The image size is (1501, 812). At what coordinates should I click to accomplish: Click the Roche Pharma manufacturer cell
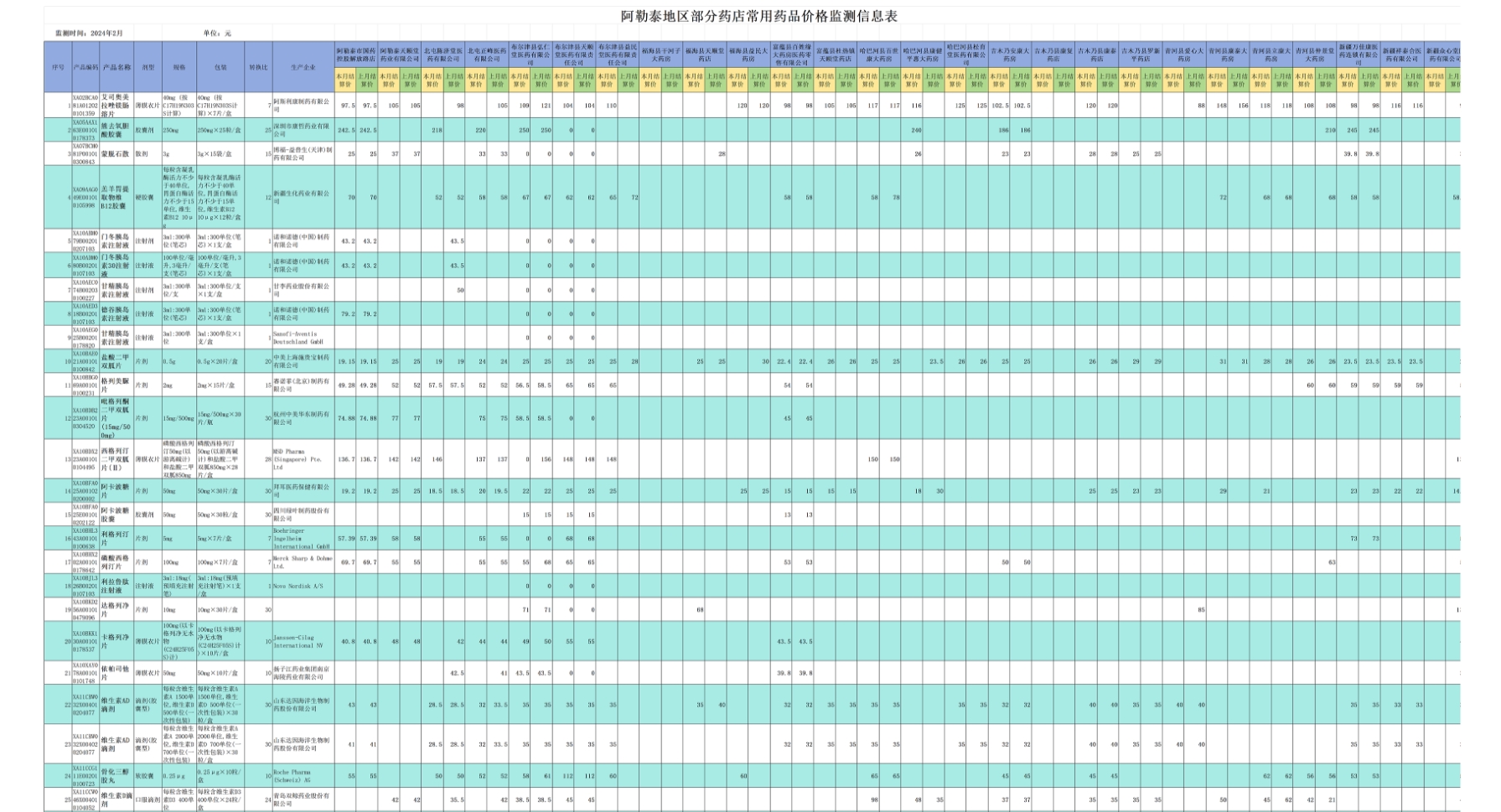pyautogui.click(x=303, y=776)
